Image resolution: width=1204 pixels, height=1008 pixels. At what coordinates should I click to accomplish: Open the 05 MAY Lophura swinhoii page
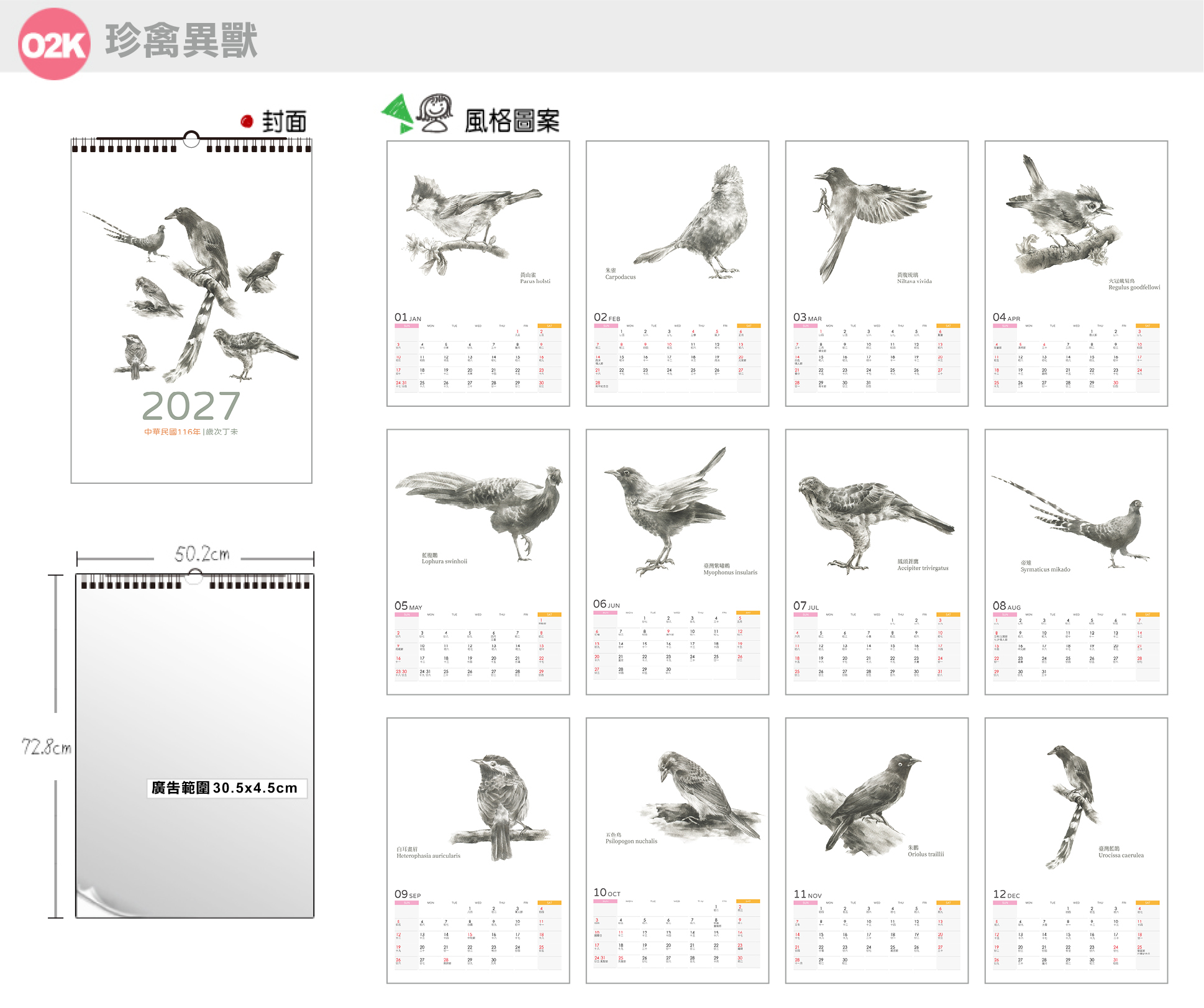[x=478, y=562]
